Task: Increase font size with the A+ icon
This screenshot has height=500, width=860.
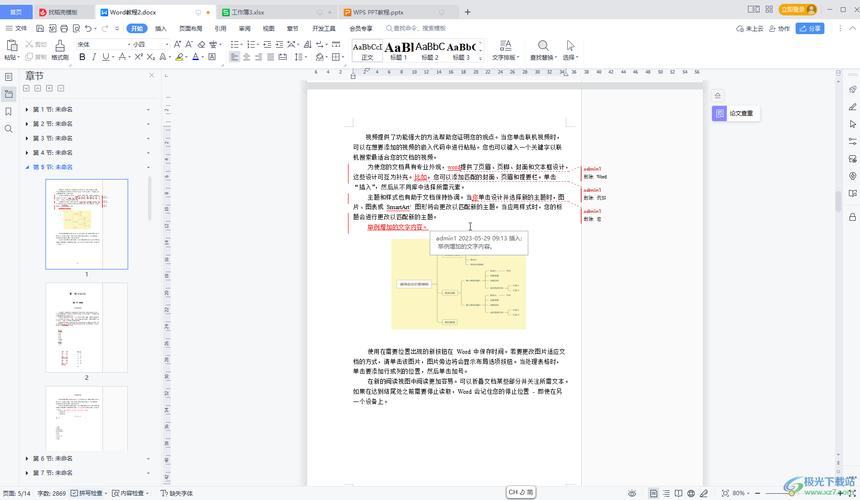Action: coord(177,44)
